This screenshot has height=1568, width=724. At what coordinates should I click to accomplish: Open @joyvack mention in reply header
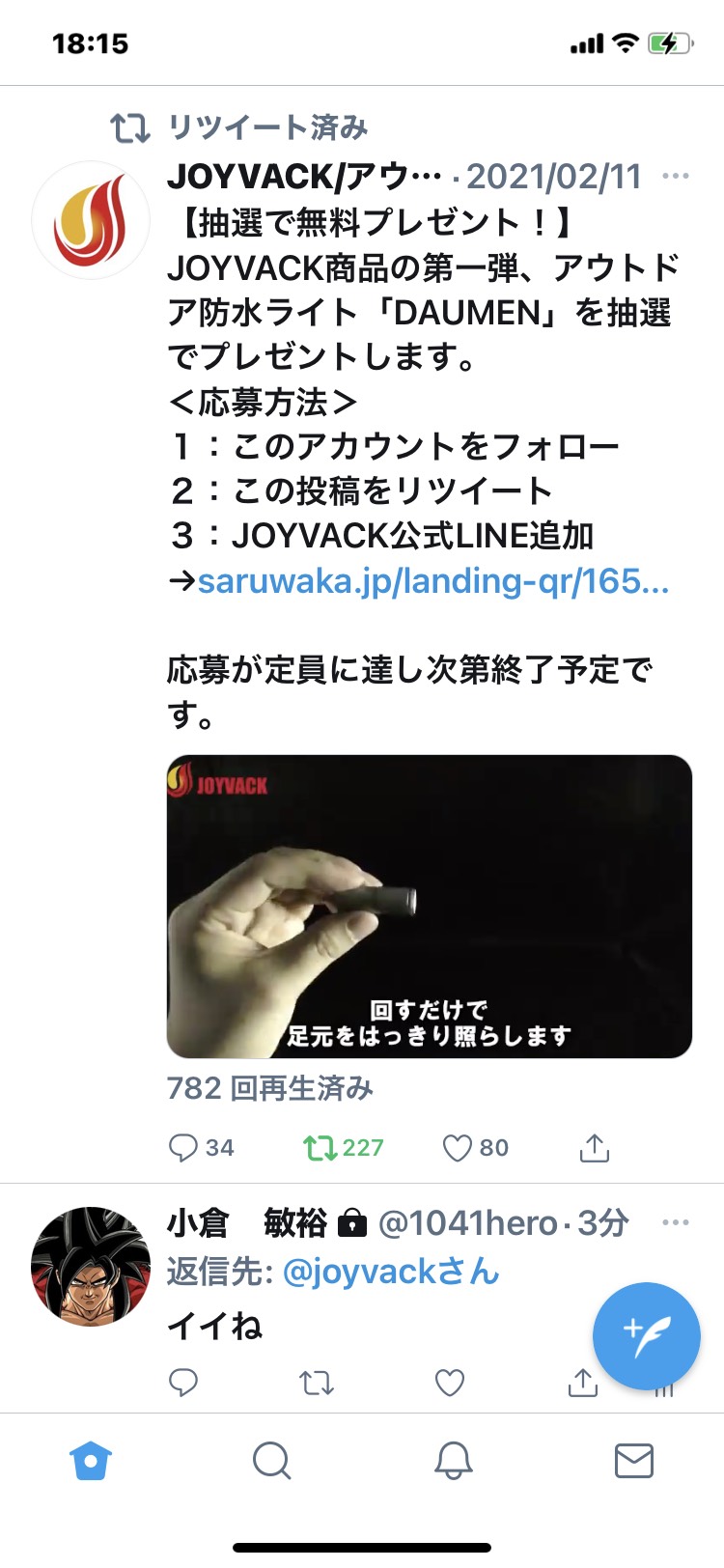[x=391, y=1272]
